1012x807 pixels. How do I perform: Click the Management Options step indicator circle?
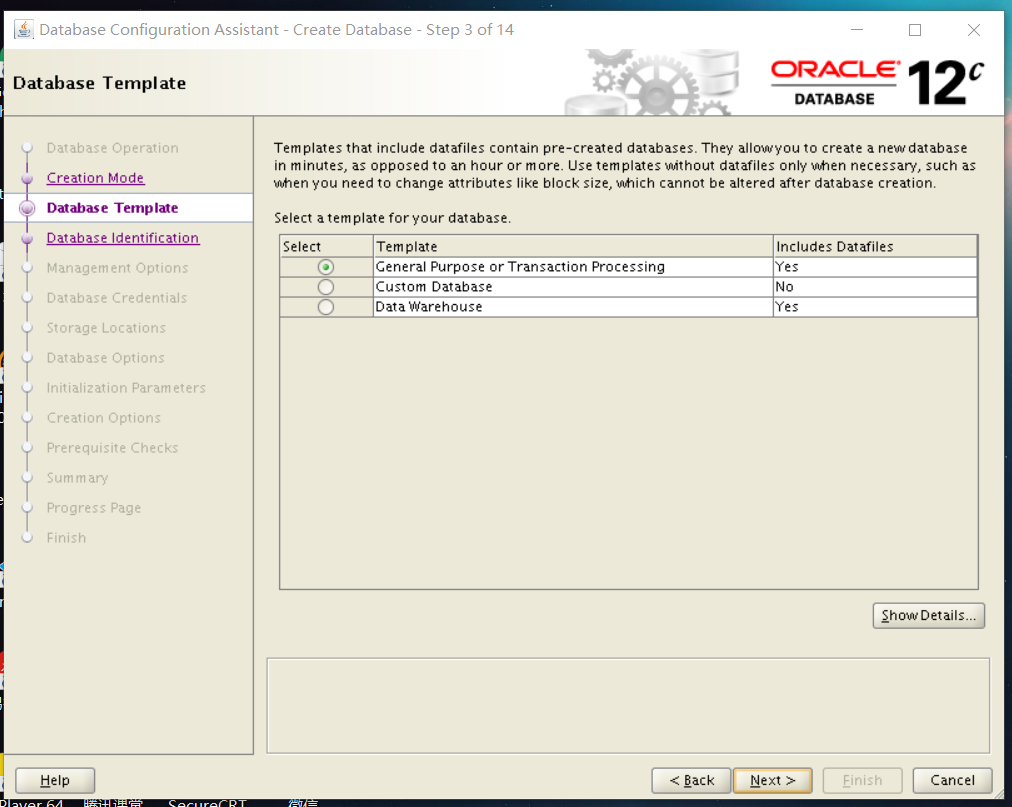pyautogui.click(x=27, y=268)
